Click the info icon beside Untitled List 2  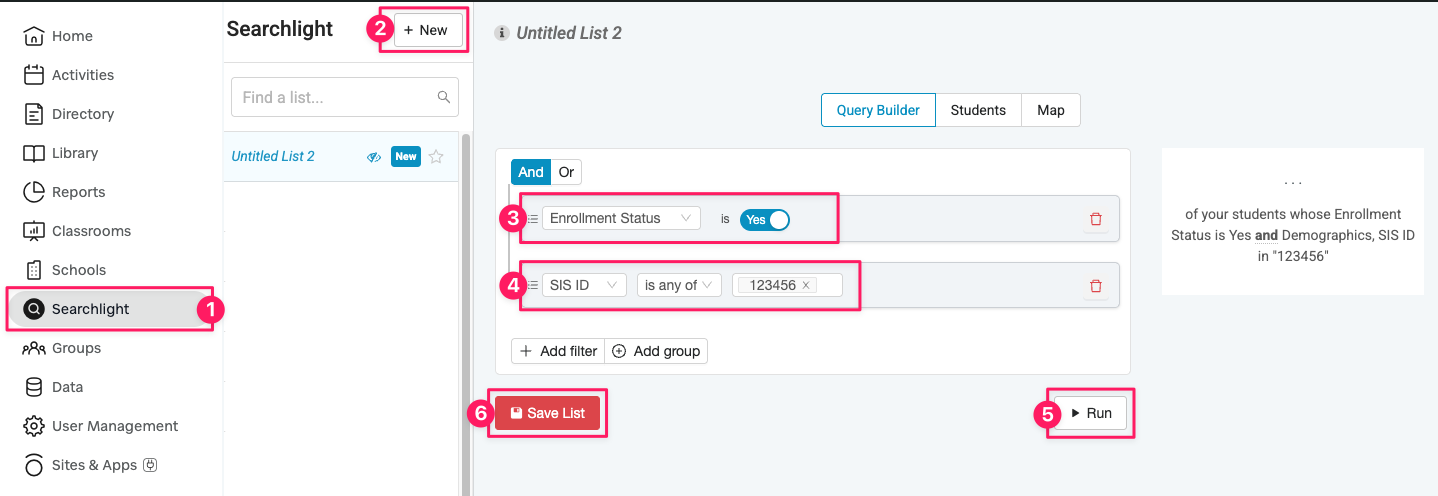pos(503,33)
